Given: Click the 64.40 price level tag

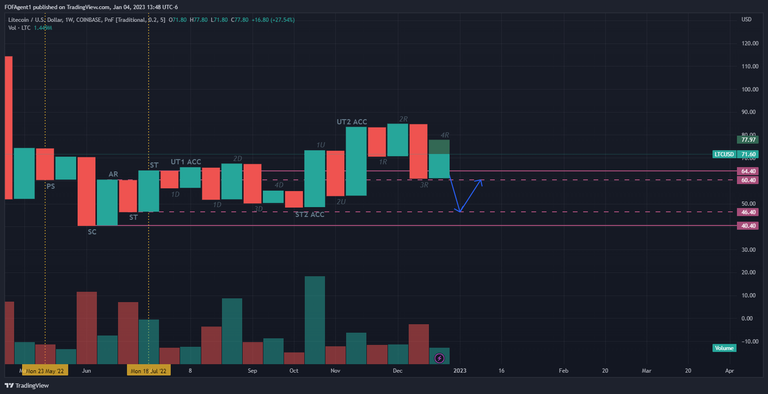Looking at the screenshot, I should pos(747,171).
